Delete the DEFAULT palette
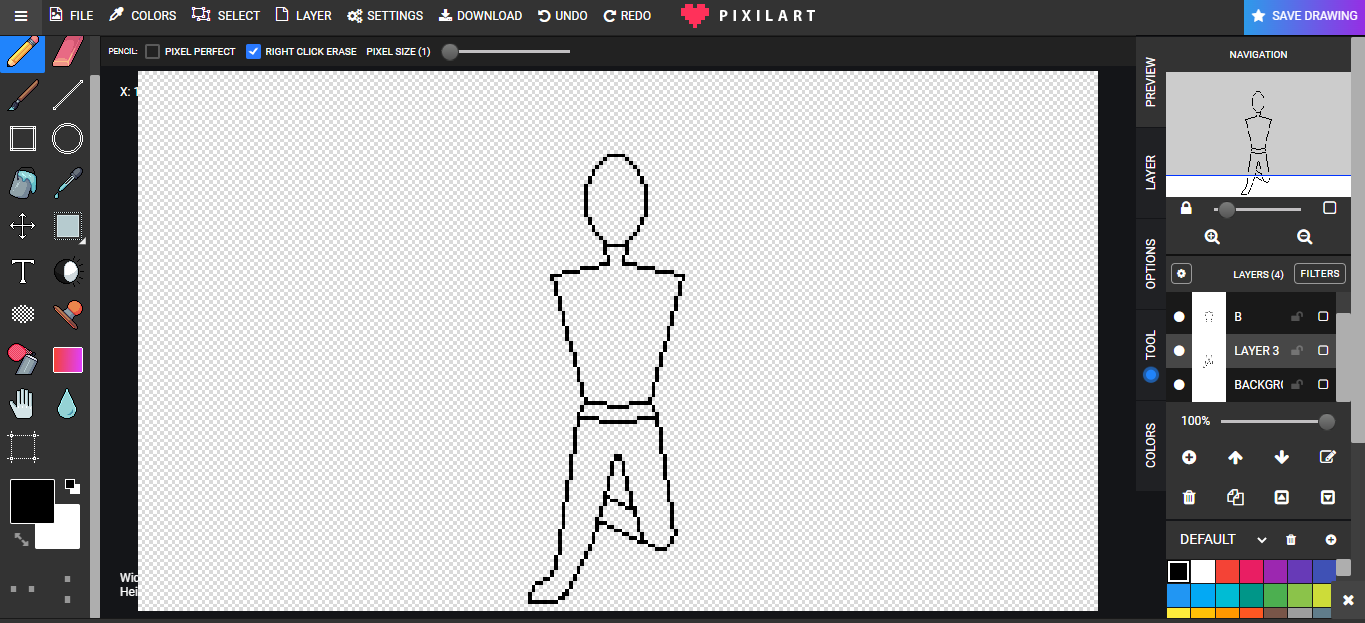The width and height of the screenshot is (1365, 623). (1291, 540)
